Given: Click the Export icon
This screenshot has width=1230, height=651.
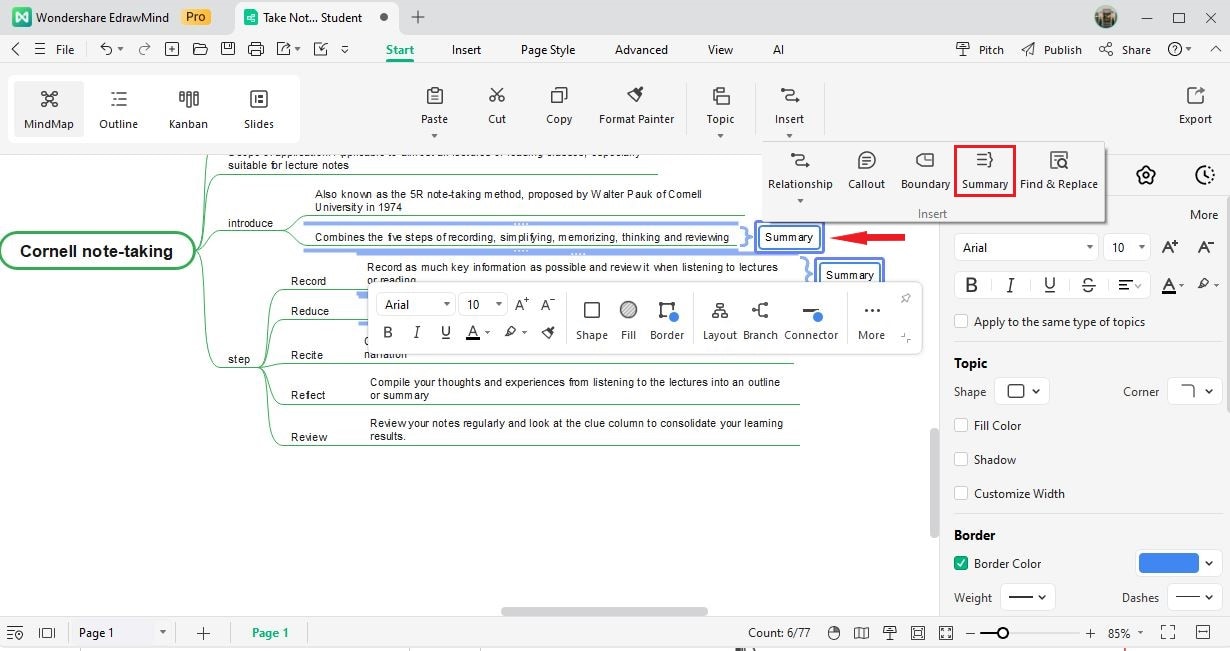Looking at the screenshot, I should pos(1195,106).
